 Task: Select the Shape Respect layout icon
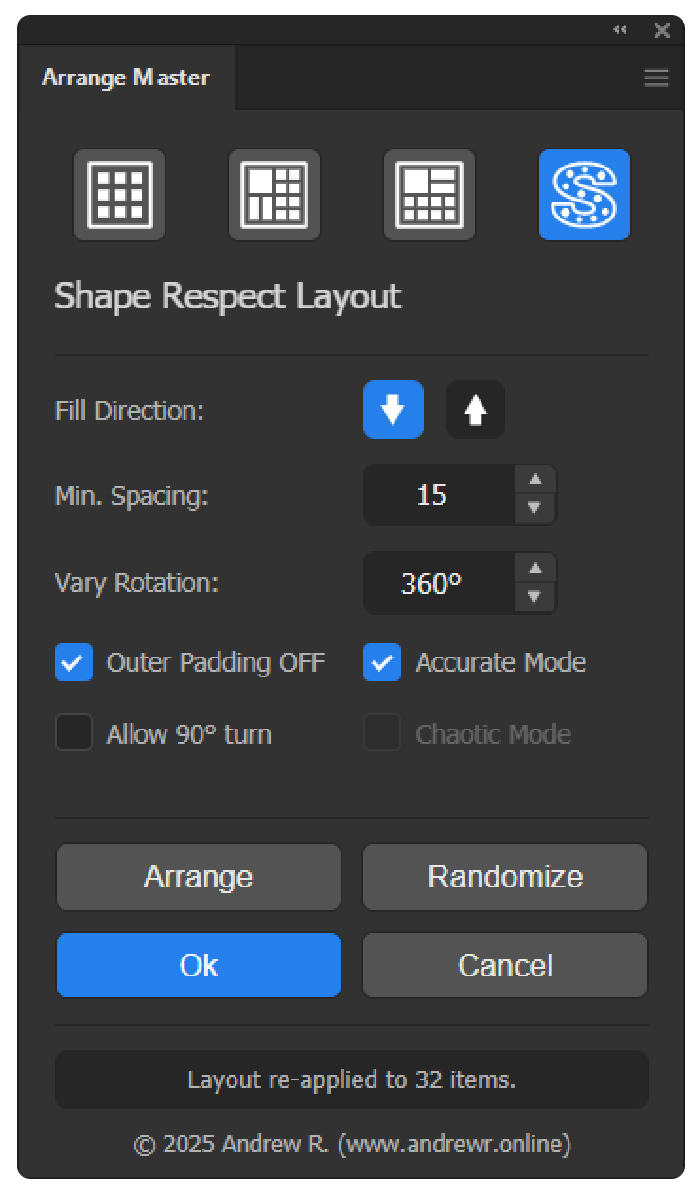pos(584,195)
